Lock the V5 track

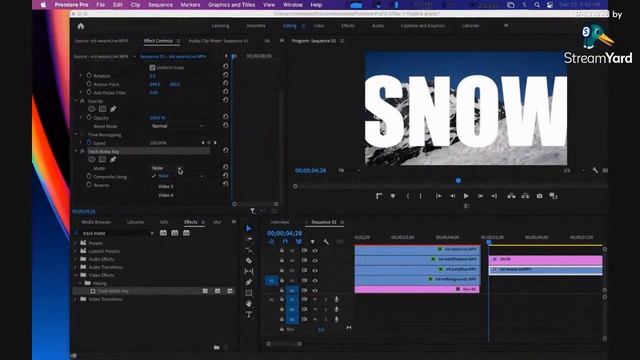point(282,250)
